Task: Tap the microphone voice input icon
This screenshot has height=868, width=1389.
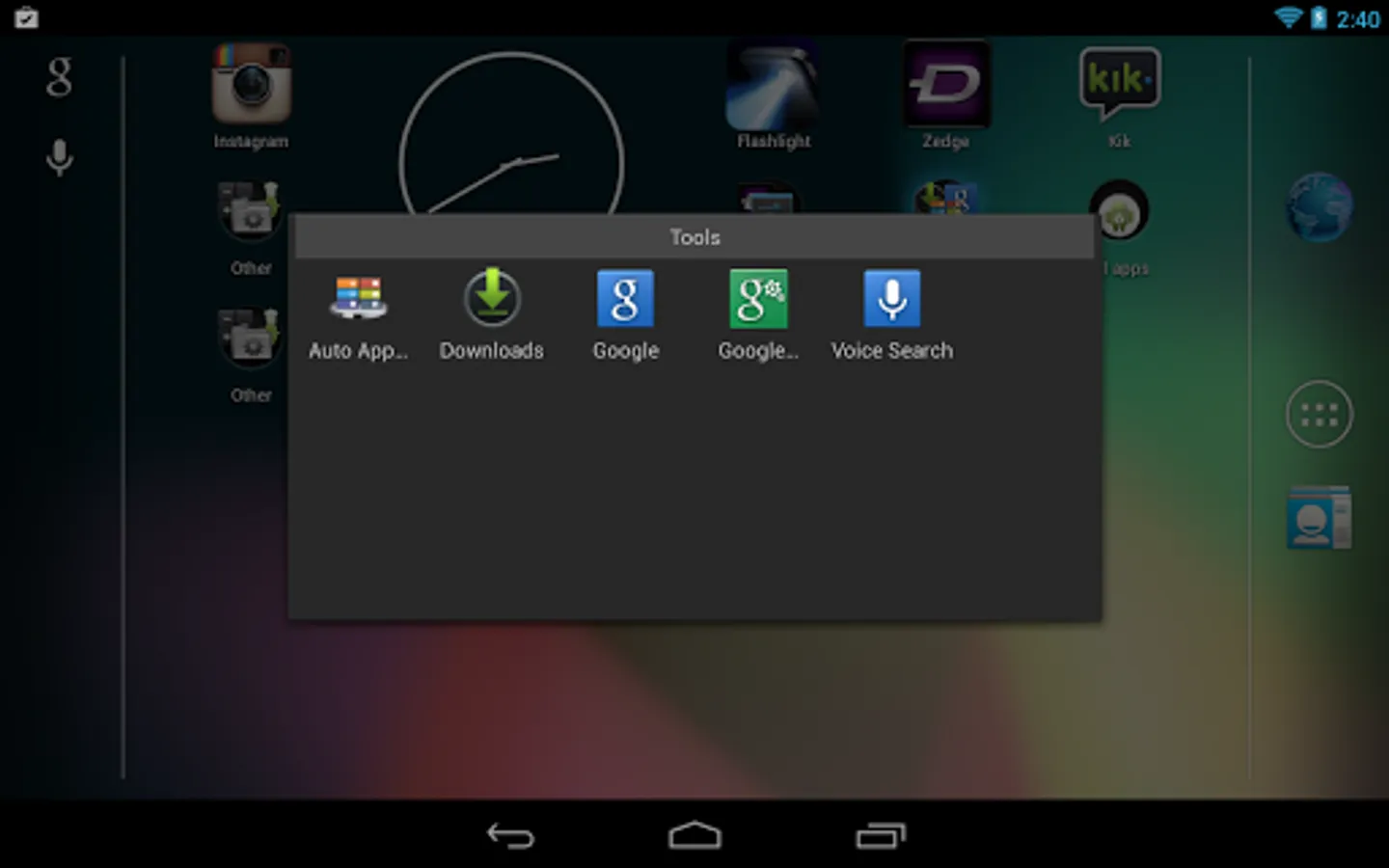Action: 60,157
